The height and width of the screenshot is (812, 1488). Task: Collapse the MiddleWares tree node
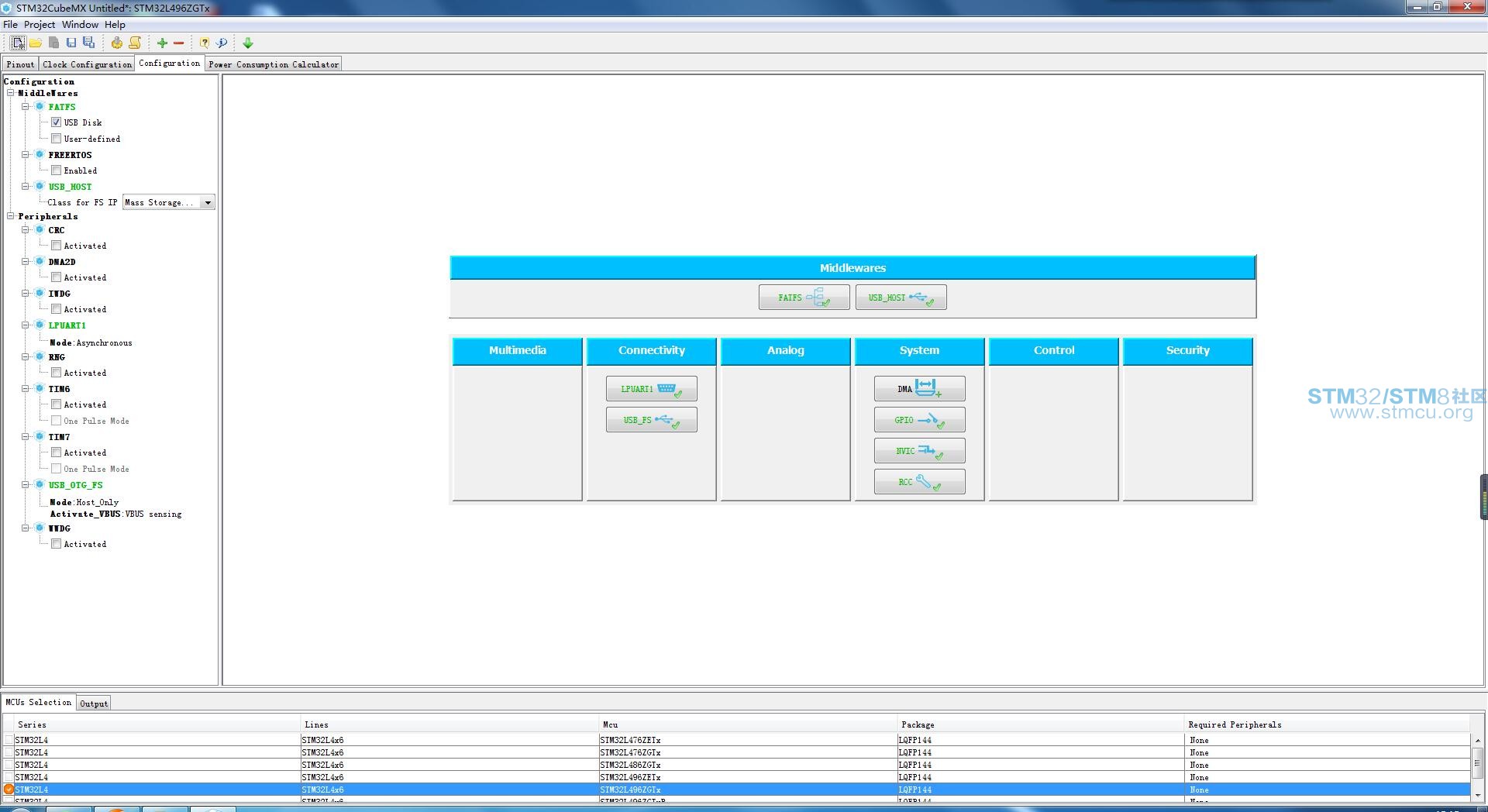pos(11,93)
